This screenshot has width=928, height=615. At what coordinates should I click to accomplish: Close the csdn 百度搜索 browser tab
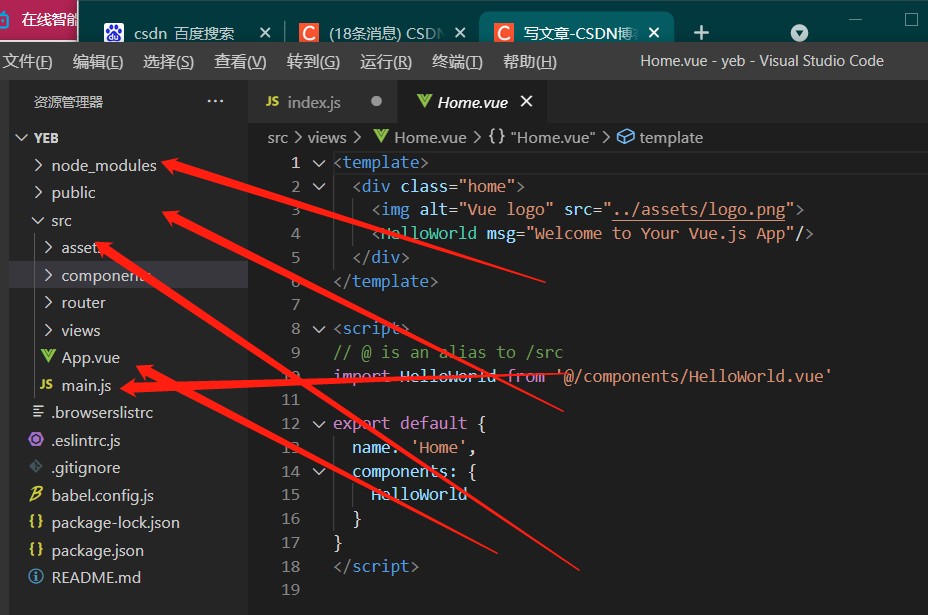[x=265, y=33]
